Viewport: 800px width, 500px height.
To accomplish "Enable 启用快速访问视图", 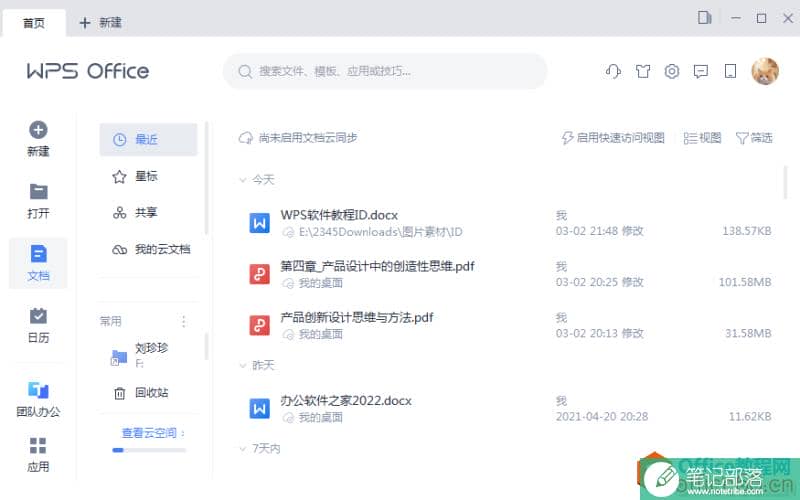I will 613,138.
